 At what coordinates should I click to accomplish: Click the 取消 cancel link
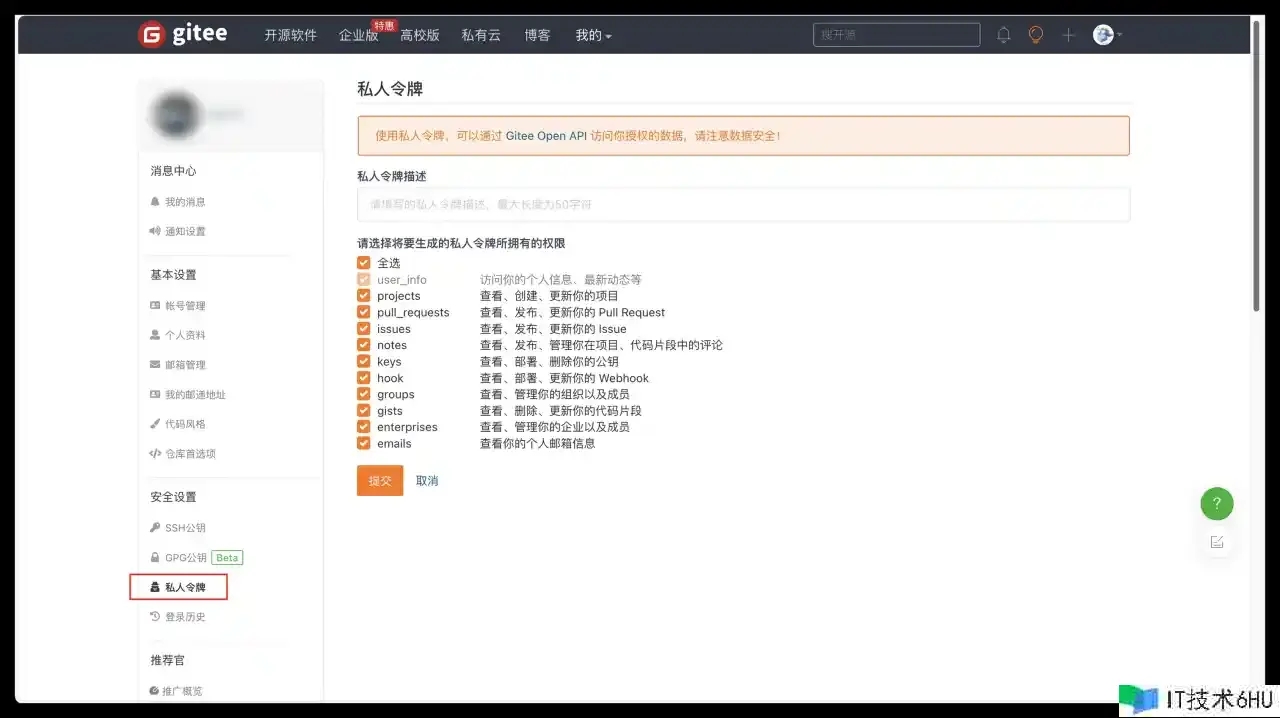coord(427,481)
